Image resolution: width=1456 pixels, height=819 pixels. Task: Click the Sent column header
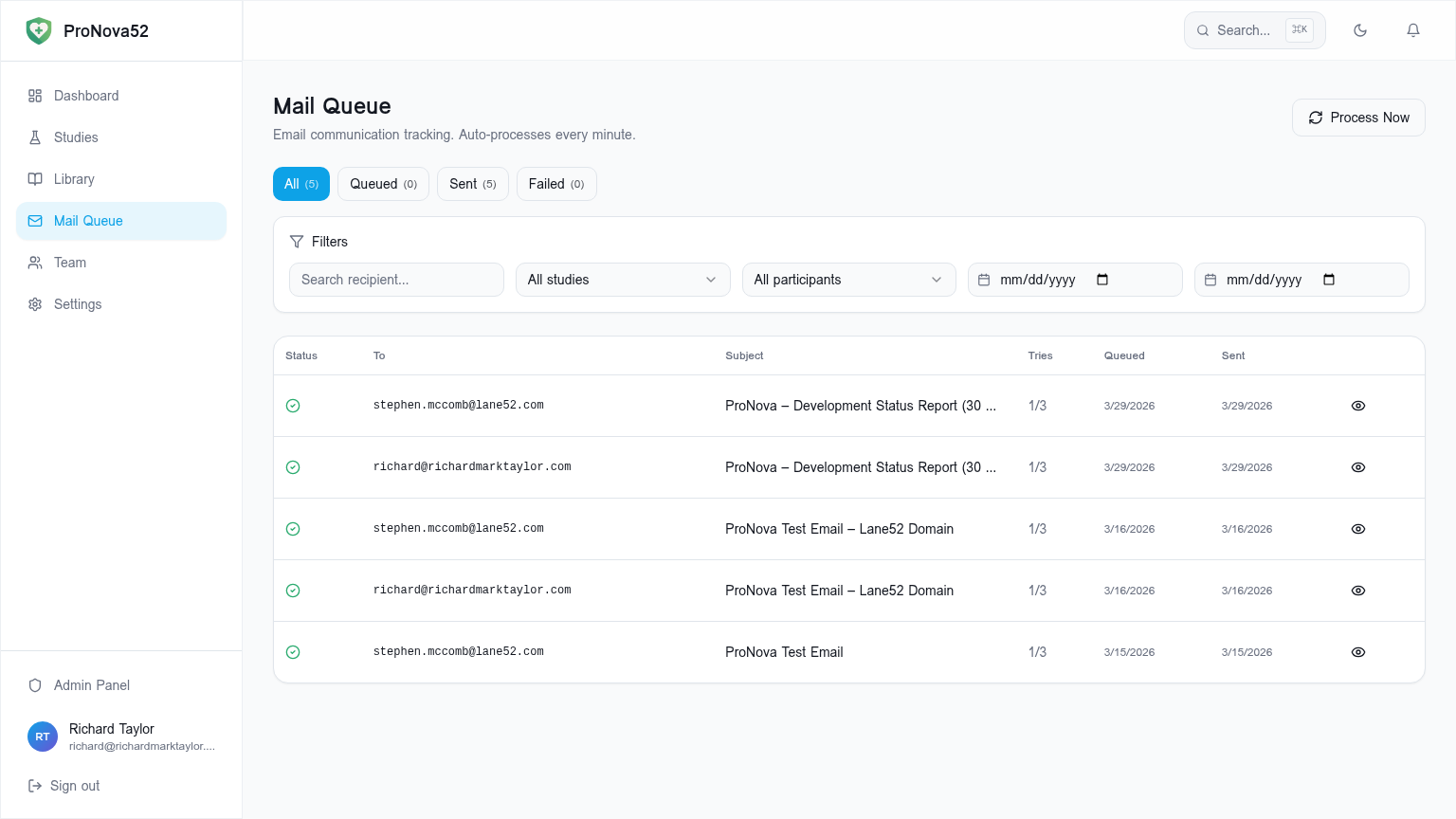click(x=1233, y=355)
